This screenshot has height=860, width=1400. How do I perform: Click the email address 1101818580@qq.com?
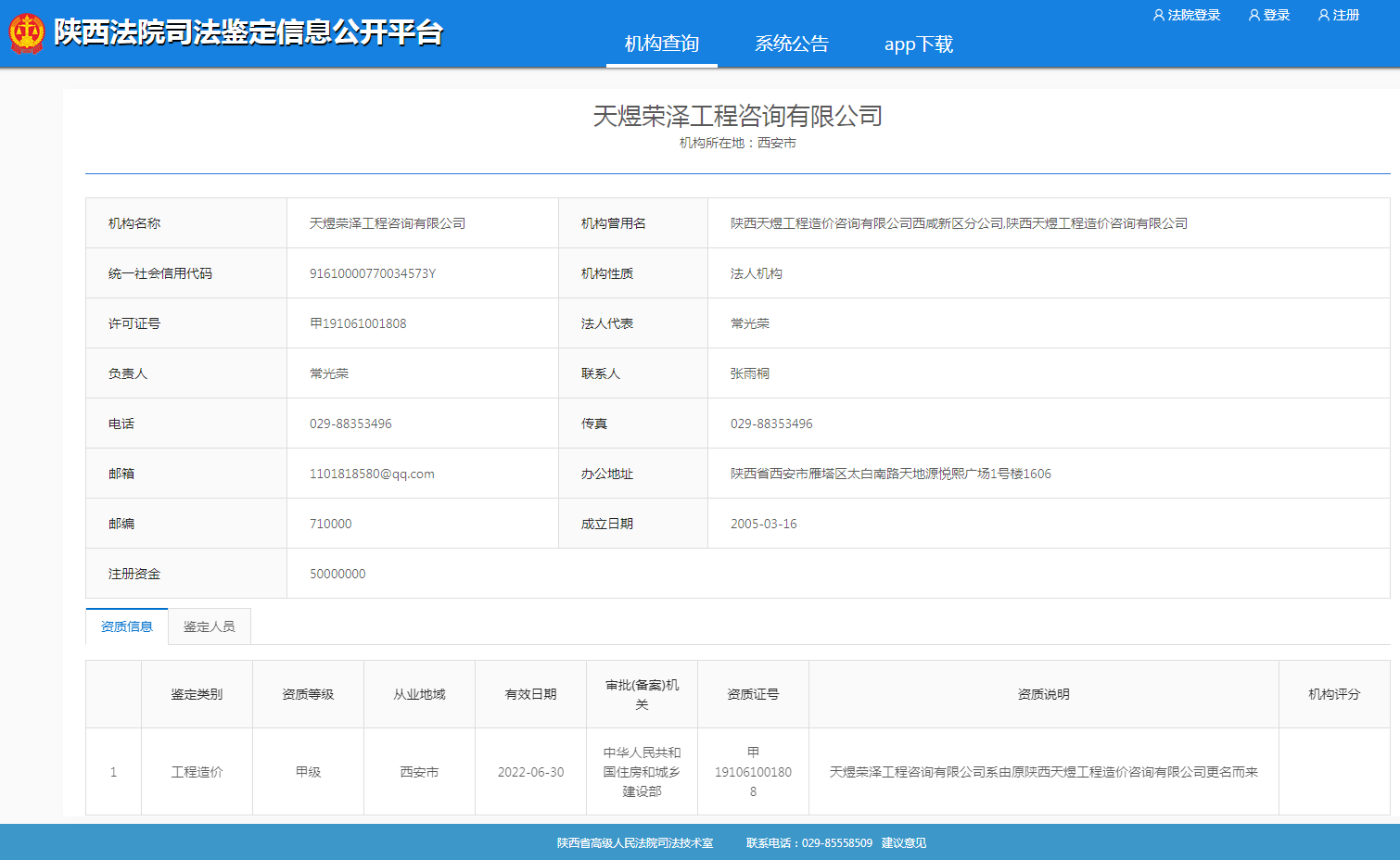(372, 474)
